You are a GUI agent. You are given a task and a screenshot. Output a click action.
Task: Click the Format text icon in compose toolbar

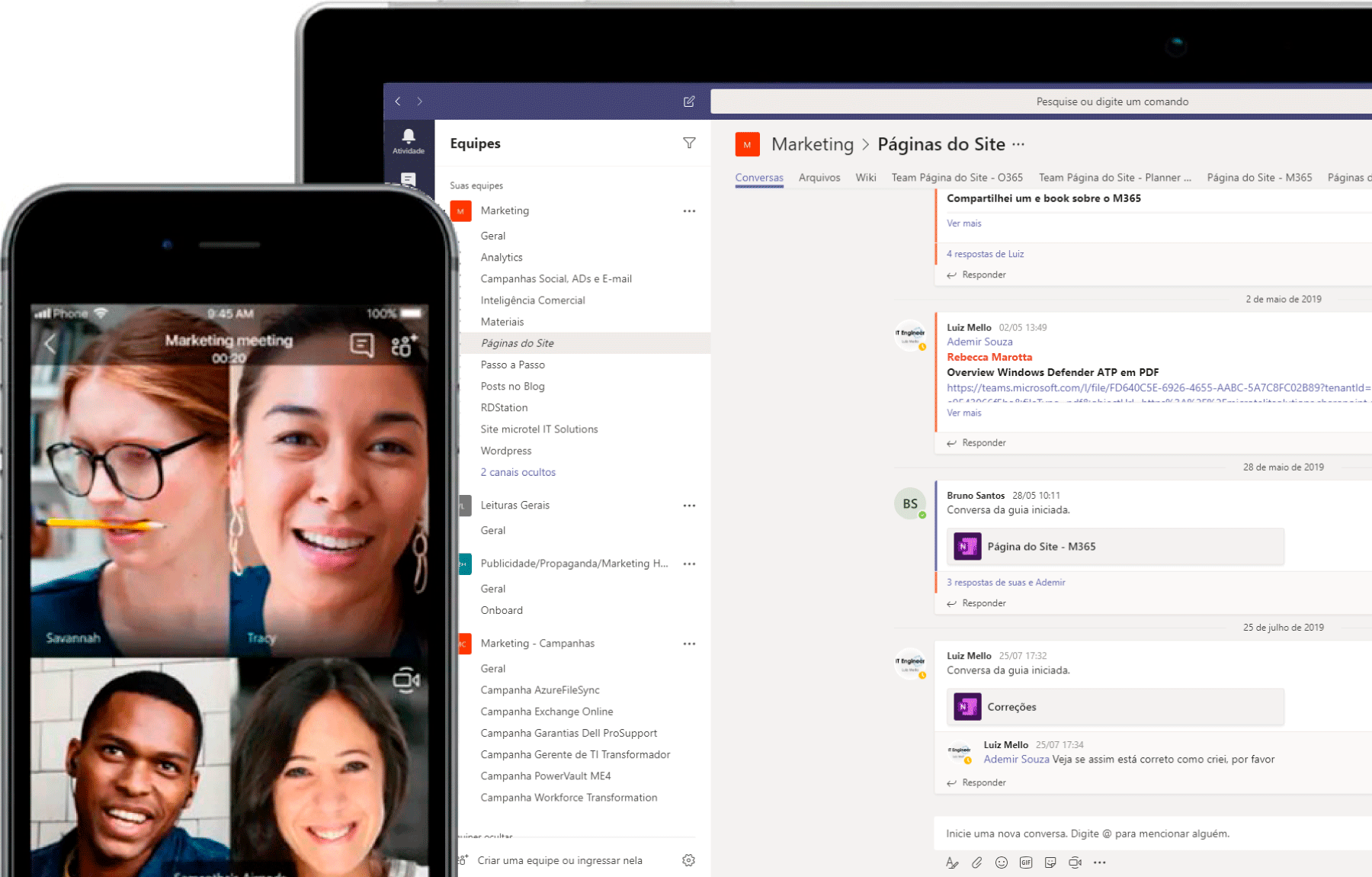[x=952, y=863]
